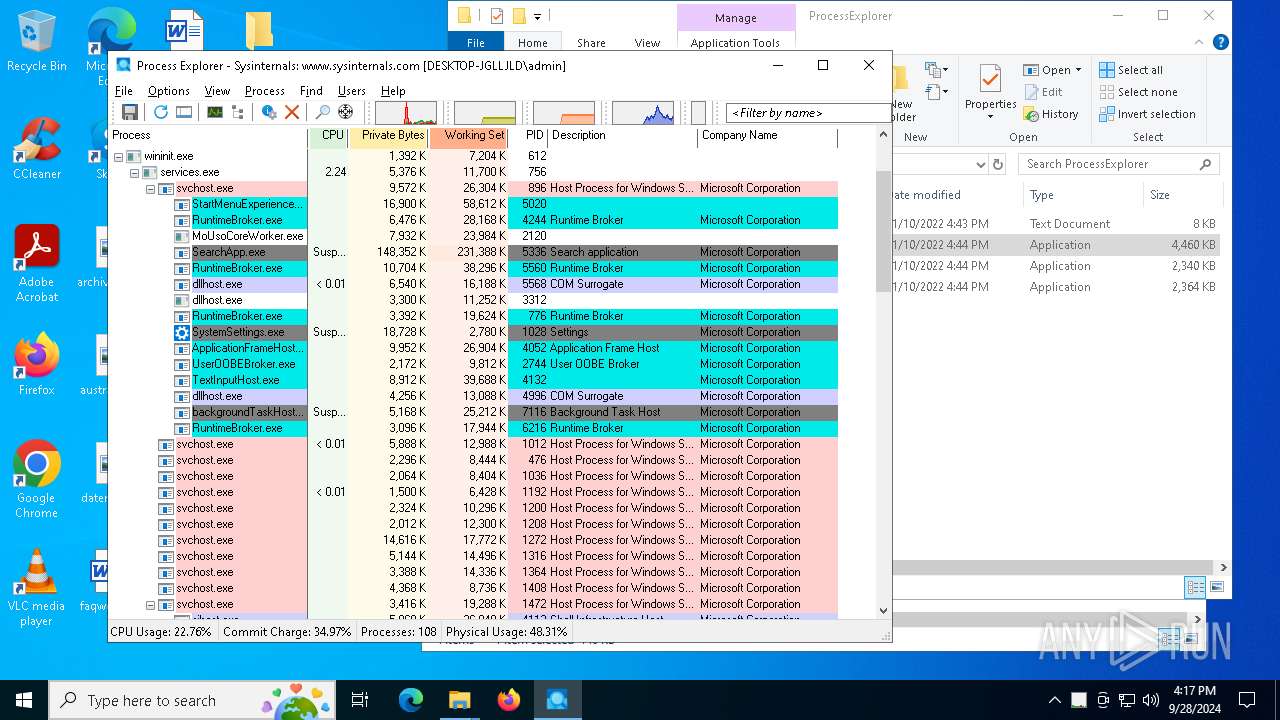Viewport: 1280px width, 720px height.
Task: Open Task View from the taskbar
Action: click(360, 700)
